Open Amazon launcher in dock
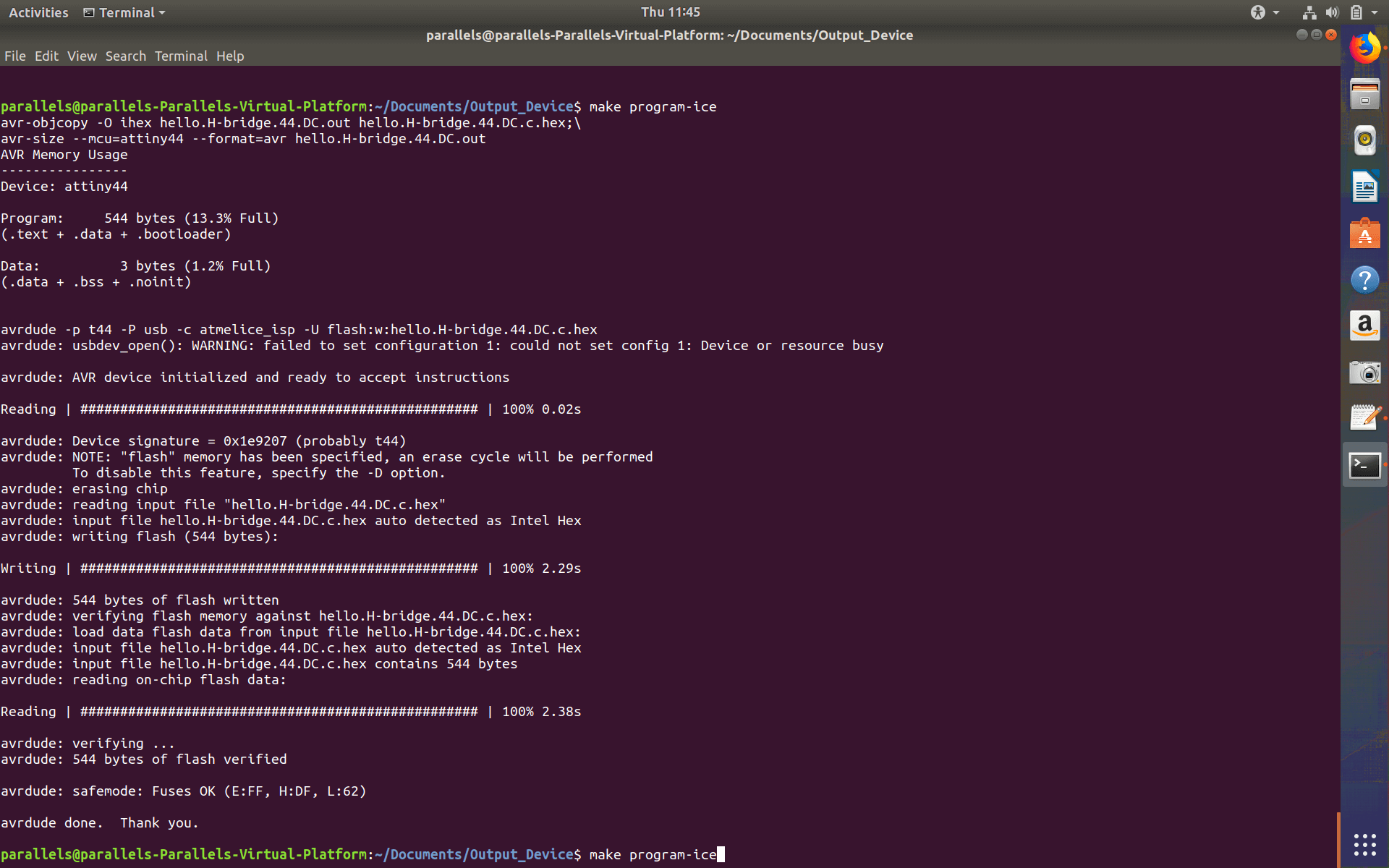 pyautogui.click(x=1364, y=326)
